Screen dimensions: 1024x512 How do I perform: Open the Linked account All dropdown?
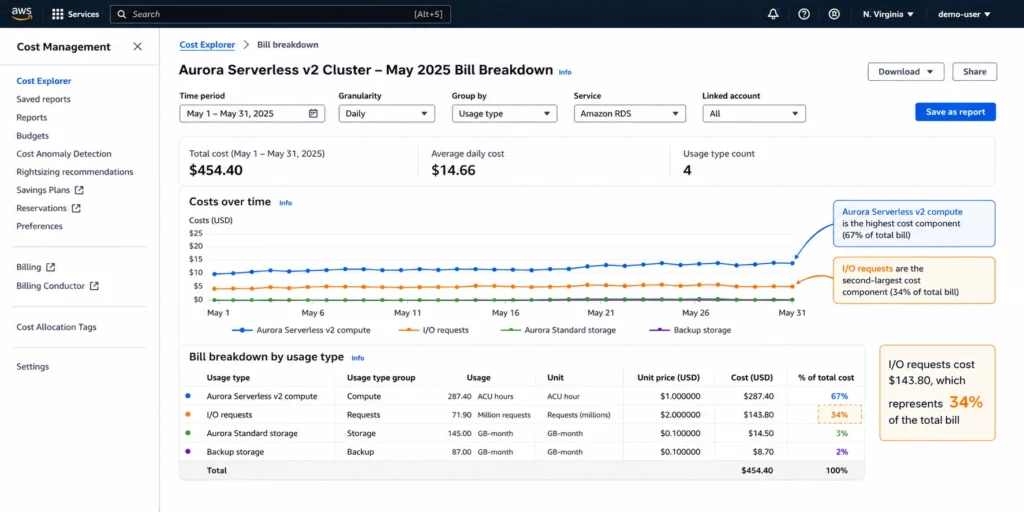(x=754, y=114)
